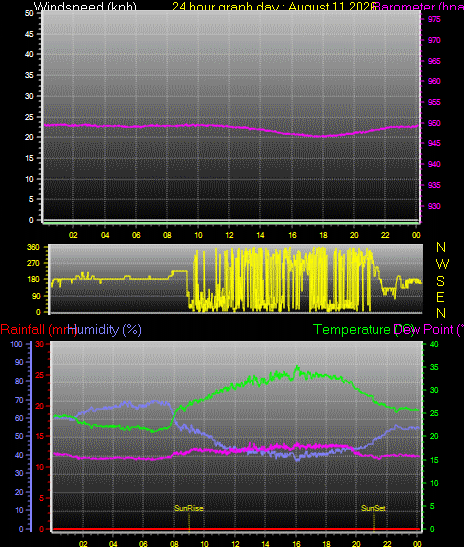
Task: Click hour 18 on the windspeed graph axis
Action: click(323, 235)
